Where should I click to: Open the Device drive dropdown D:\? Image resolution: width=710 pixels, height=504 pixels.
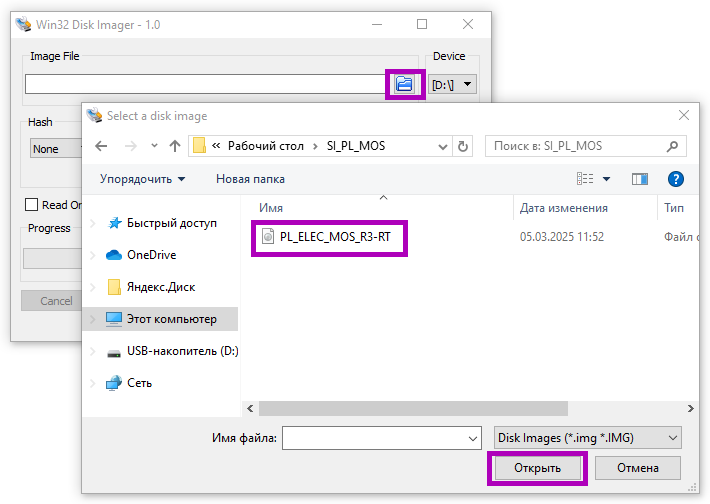click(452, 84)
